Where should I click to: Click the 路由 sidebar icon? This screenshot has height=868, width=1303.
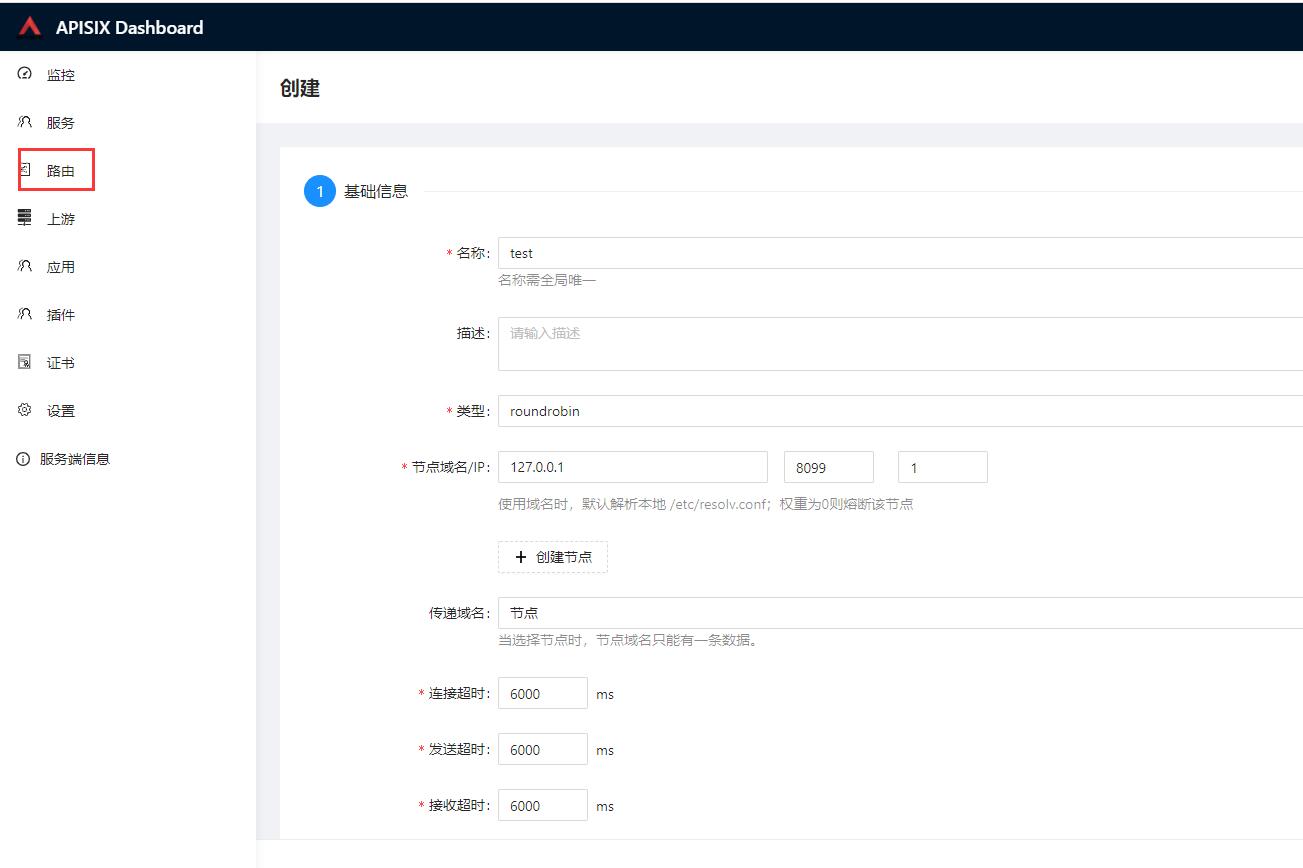point(25,170)
